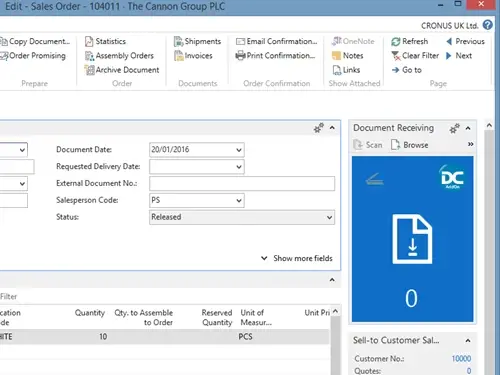
Task: Refresh the page
Action: (x=410, y=41)
